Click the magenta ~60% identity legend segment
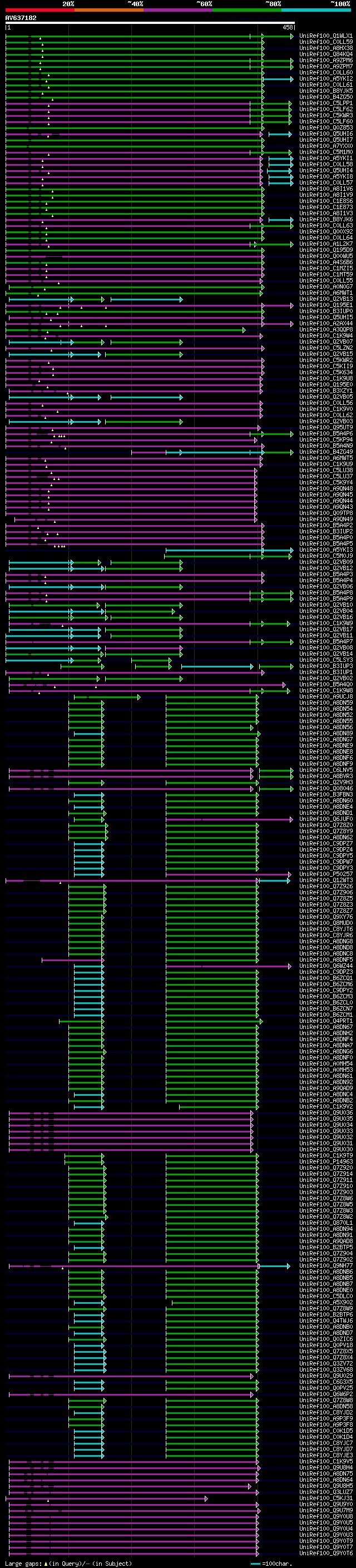This screenshot has height=1568, width=356. pyautogui.click(x=179, y=10)
